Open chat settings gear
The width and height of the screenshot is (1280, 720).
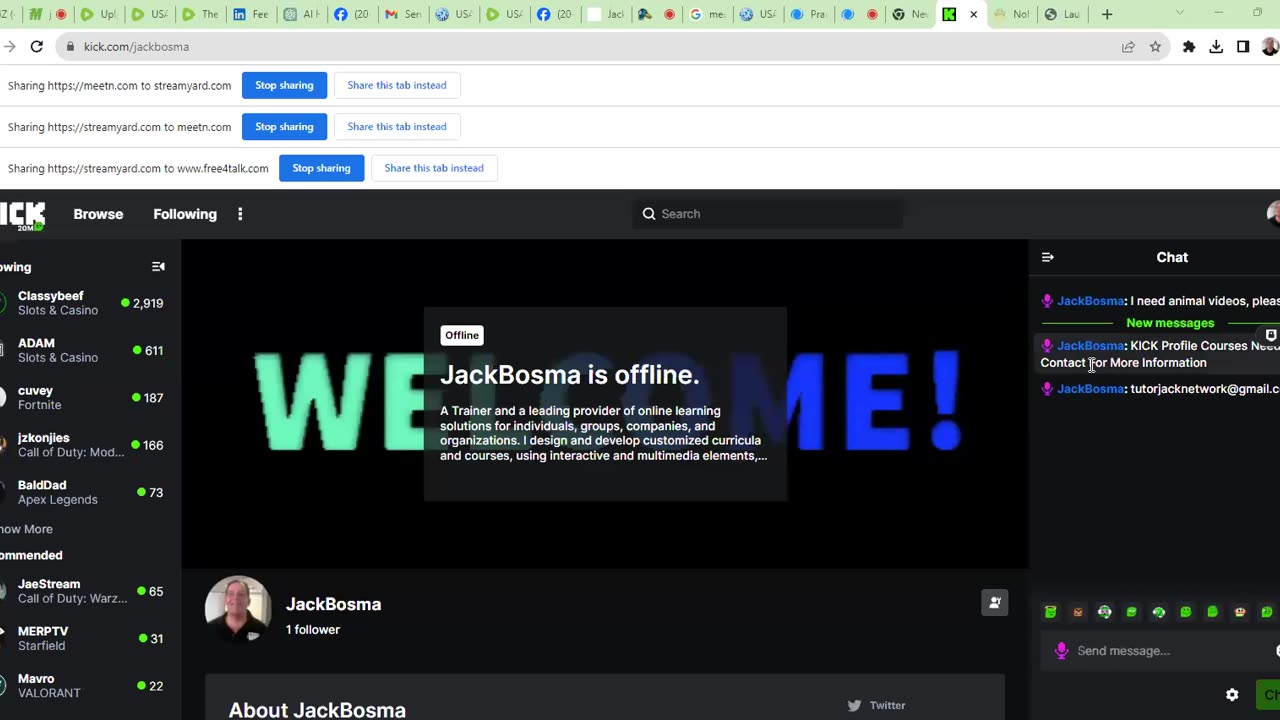coord(1232,694)
